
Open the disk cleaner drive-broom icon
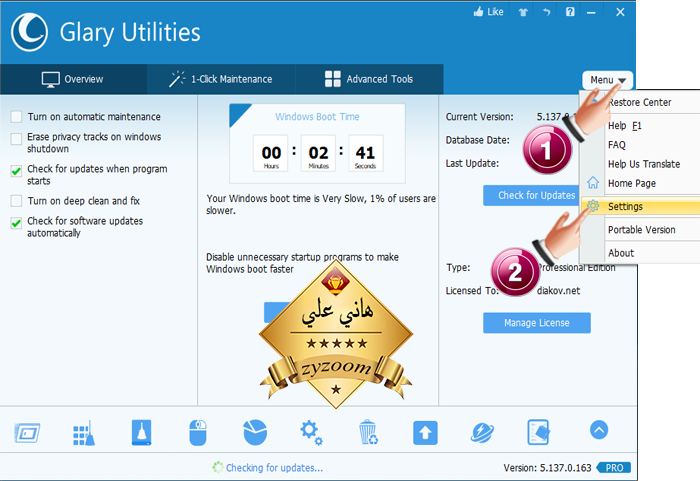[x=142, y=432]
